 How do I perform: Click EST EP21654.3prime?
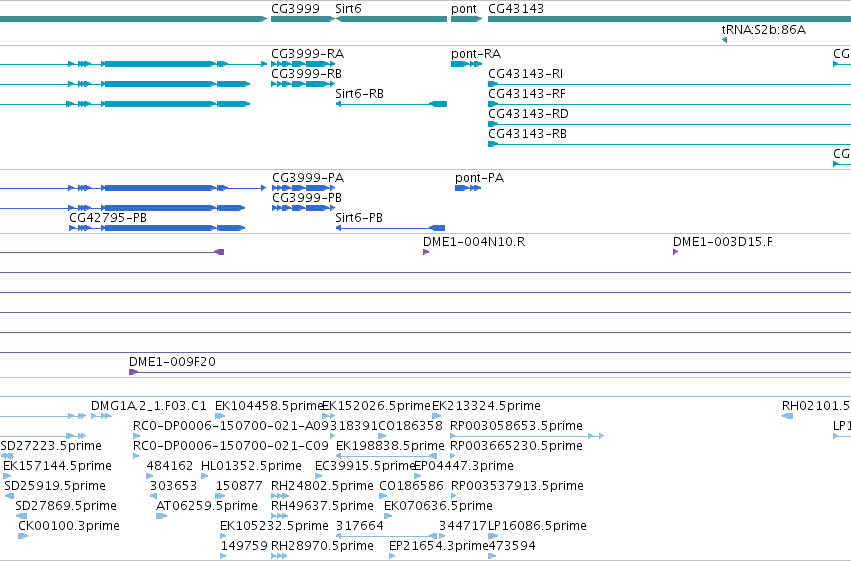(x=439, y=546)
